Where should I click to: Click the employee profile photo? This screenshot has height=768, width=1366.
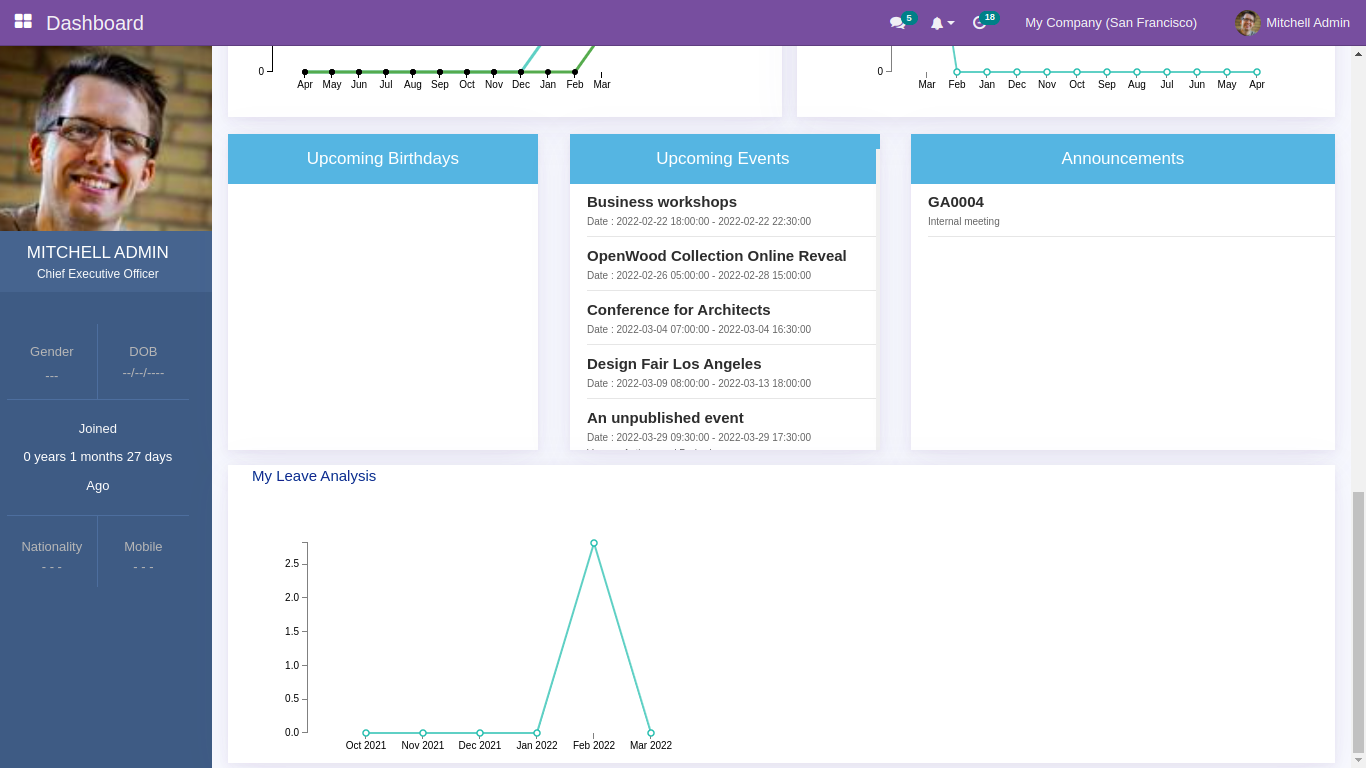pyautogui.click(x=106, y=130)
